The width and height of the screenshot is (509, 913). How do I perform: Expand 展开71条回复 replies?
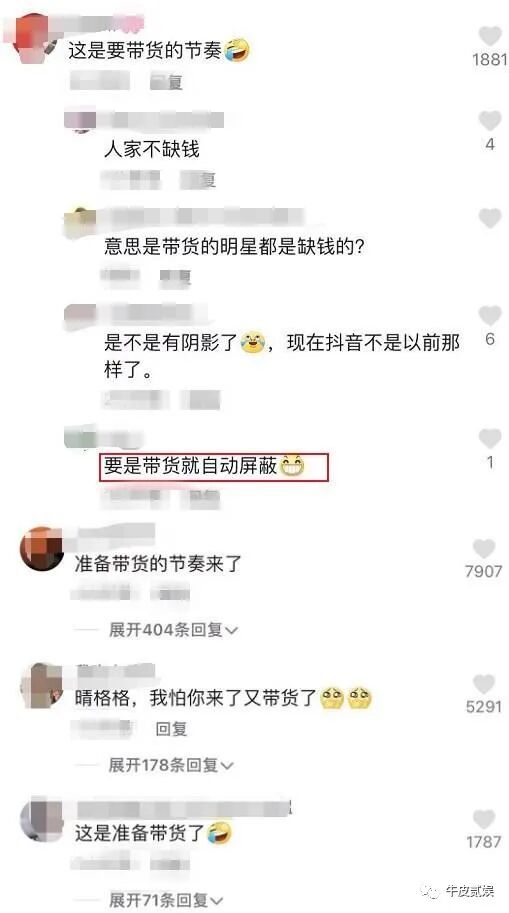point(165,898)
